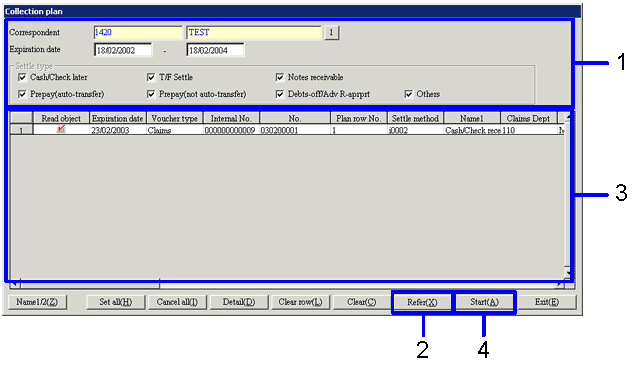Screen dimensions: 639x367
Task: Click the Cancel all(I) button
Action: pos(177,302)
